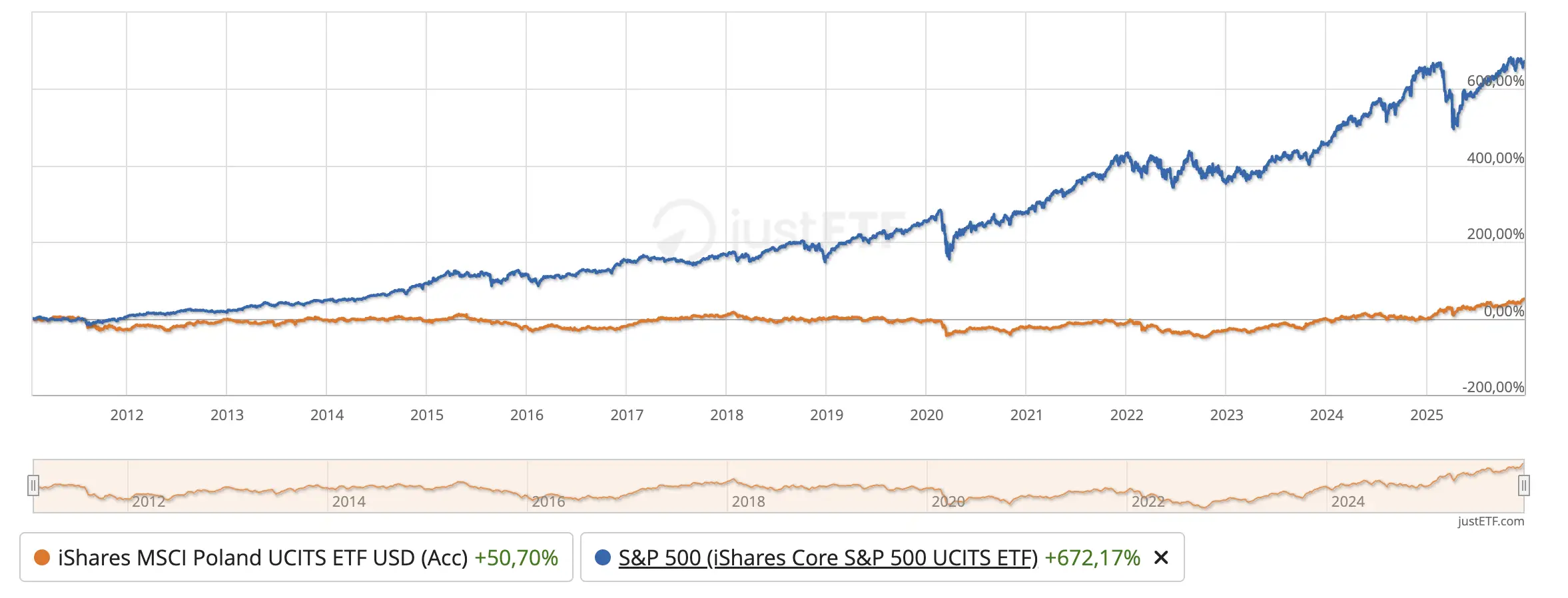Screen dimensions: 1568x598
Task: Click the 2025 label on the main x-axis
Action: pyautogui.click(x=1427, y=415)
